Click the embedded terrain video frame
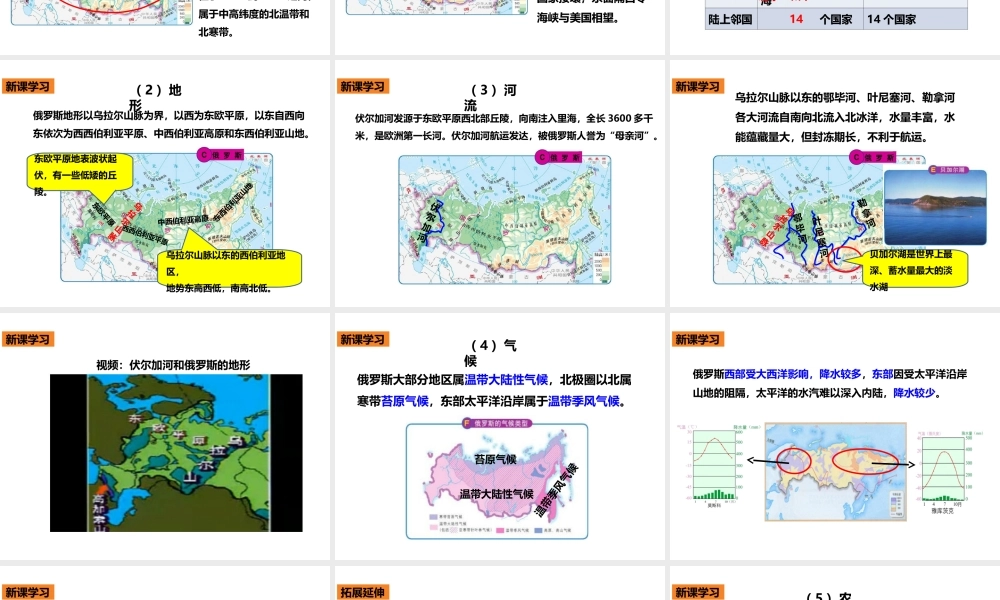Screen dimensions: 1000x600 [176, 453]
